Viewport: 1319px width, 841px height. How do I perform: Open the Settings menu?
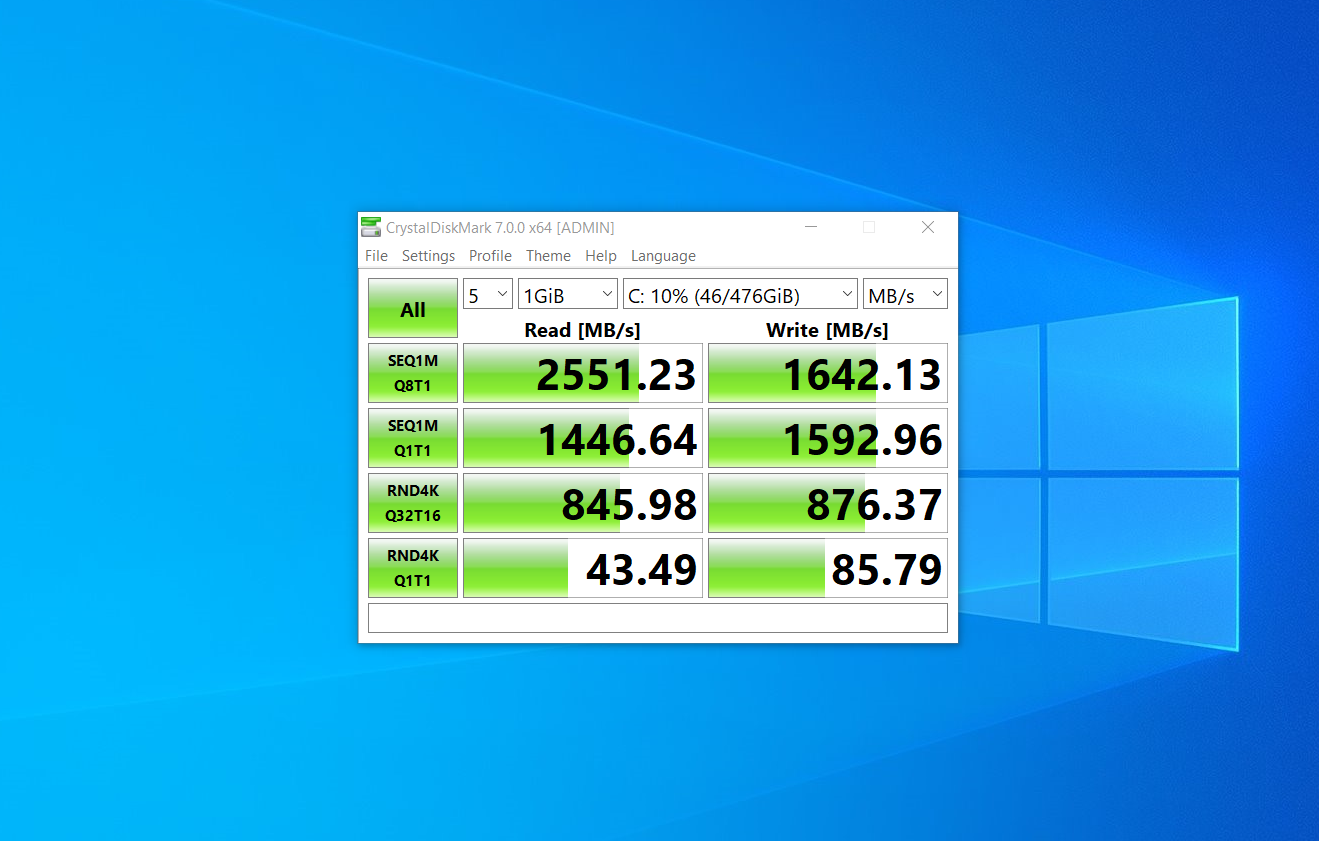pyautogui.click(x=428, y=256)
